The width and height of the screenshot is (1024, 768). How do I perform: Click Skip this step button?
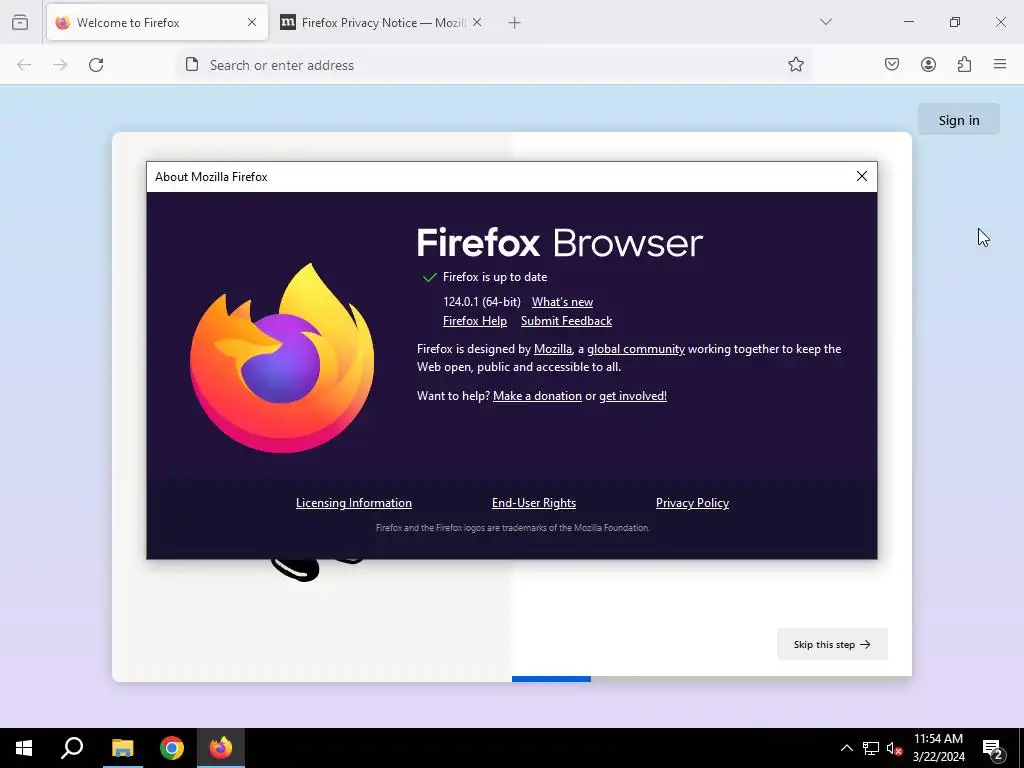(x=832, y=645)
